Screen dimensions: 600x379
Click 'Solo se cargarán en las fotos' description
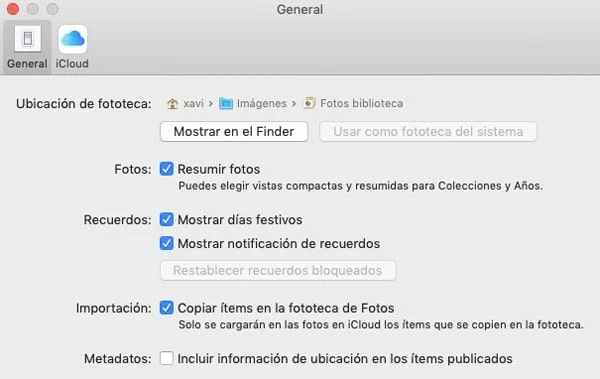(381, 325)
